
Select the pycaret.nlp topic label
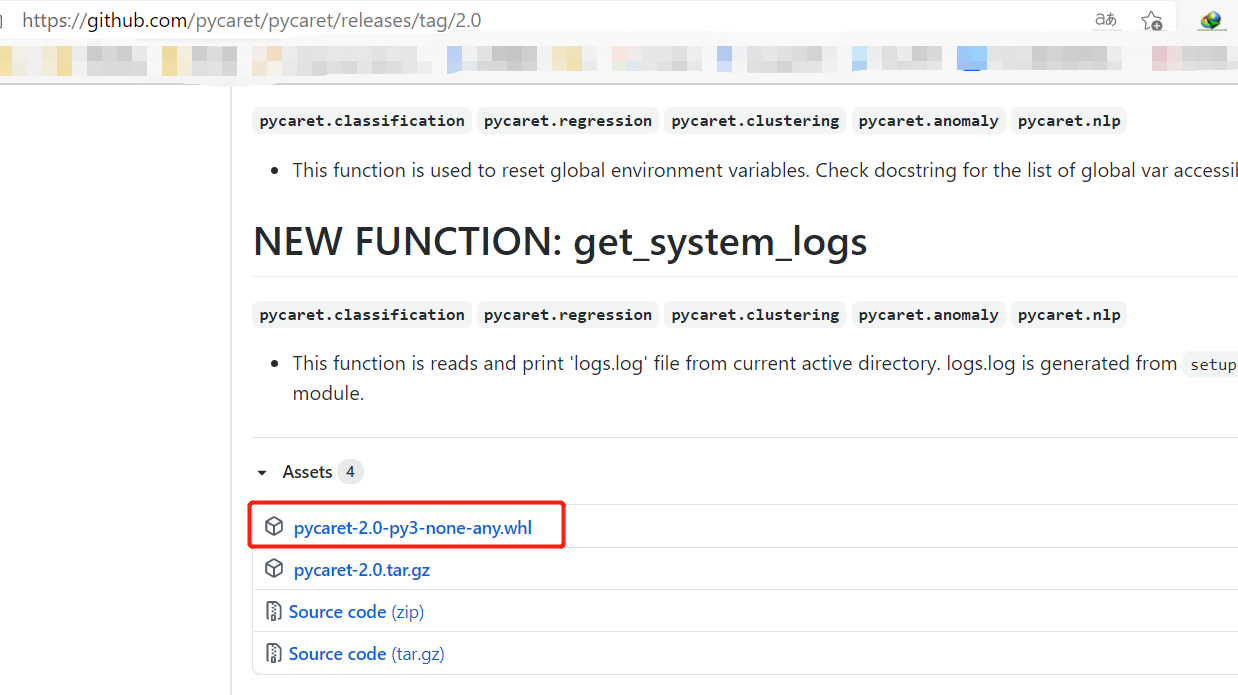coord(1068,120)
